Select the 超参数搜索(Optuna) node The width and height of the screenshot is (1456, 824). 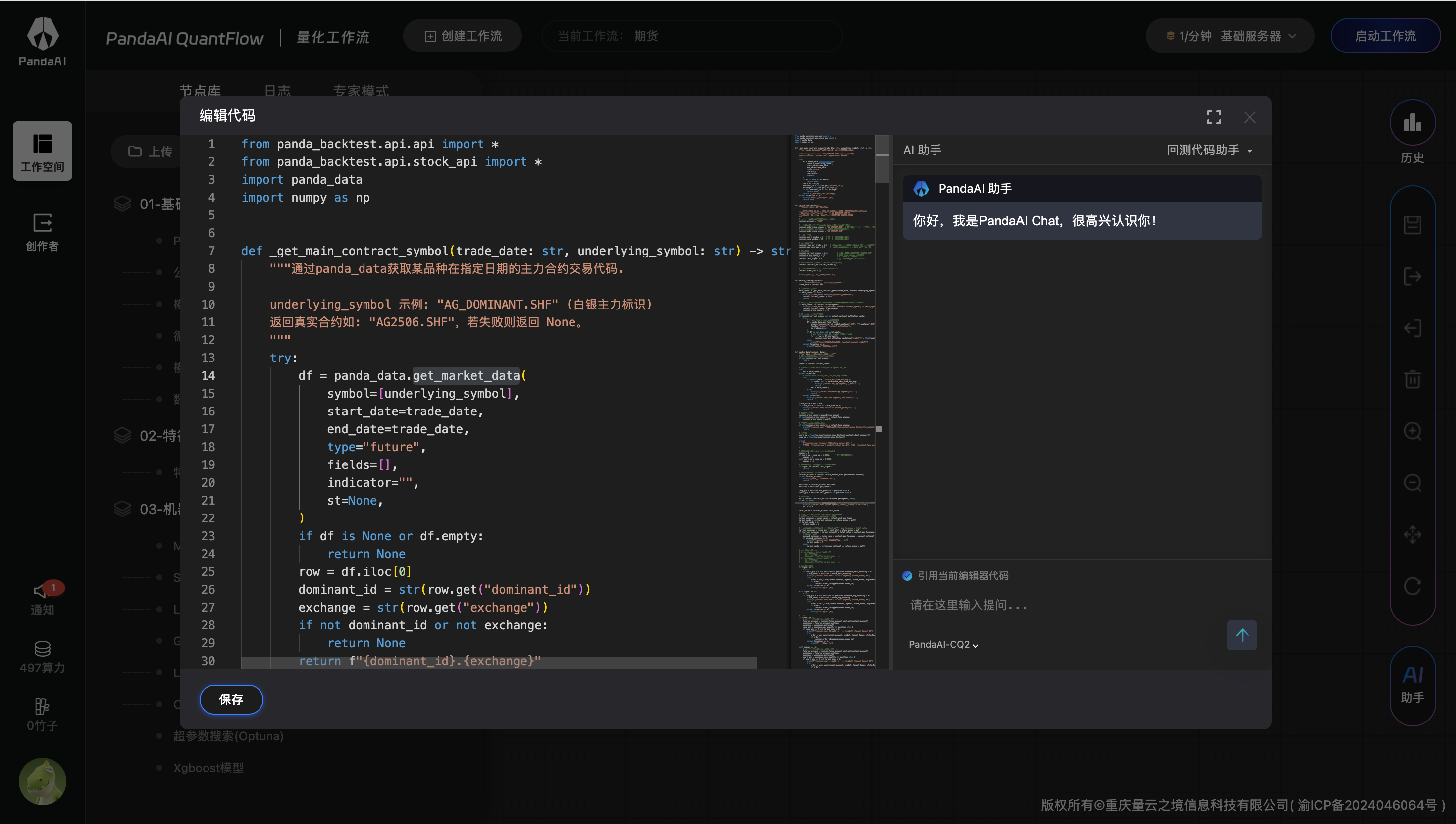[228, 736]
